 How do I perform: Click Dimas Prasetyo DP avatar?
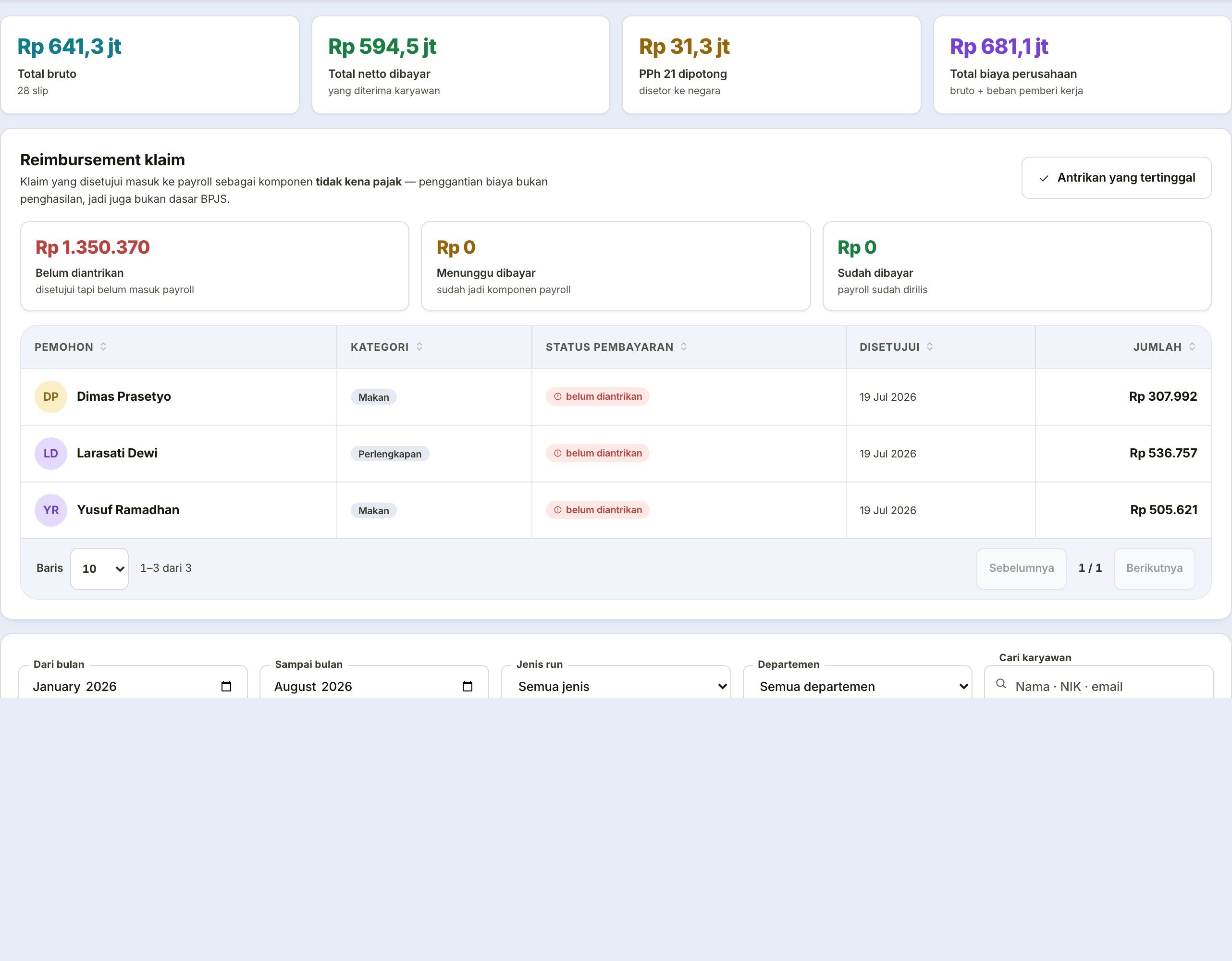[51, 396]
